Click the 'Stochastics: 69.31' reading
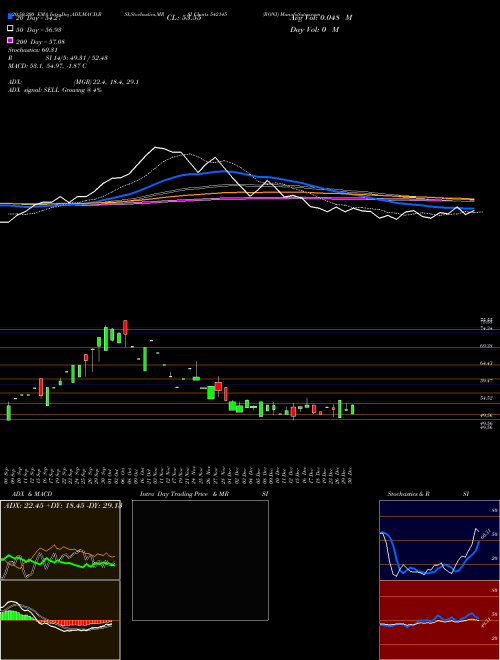 pos(32,50)
